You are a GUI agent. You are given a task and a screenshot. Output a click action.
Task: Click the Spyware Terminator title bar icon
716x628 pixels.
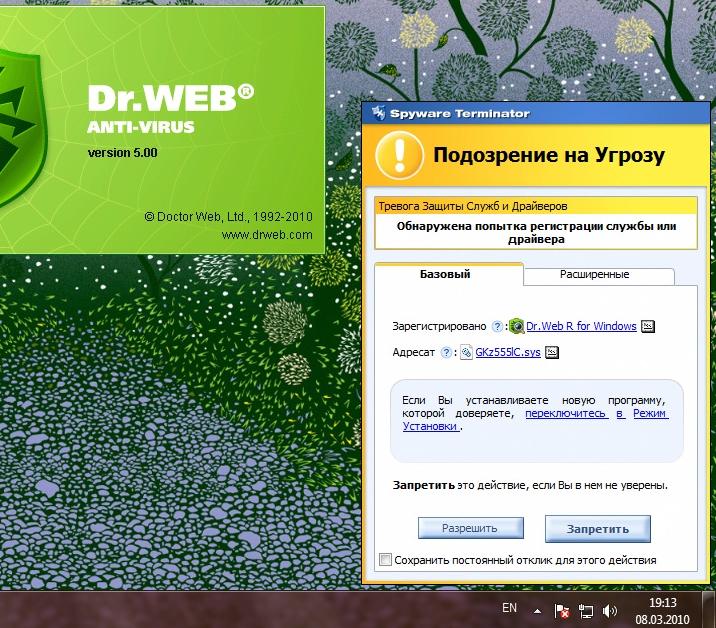point(379,112)
